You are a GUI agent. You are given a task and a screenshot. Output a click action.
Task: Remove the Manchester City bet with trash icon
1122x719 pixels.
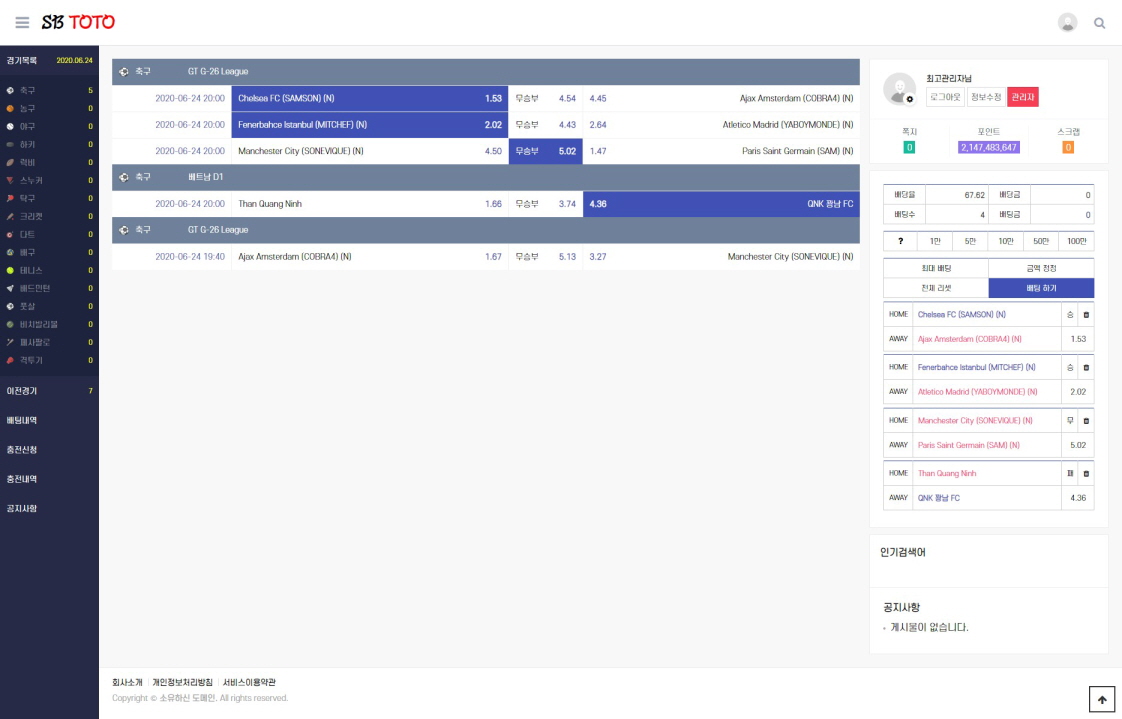tap(1086, 421)
